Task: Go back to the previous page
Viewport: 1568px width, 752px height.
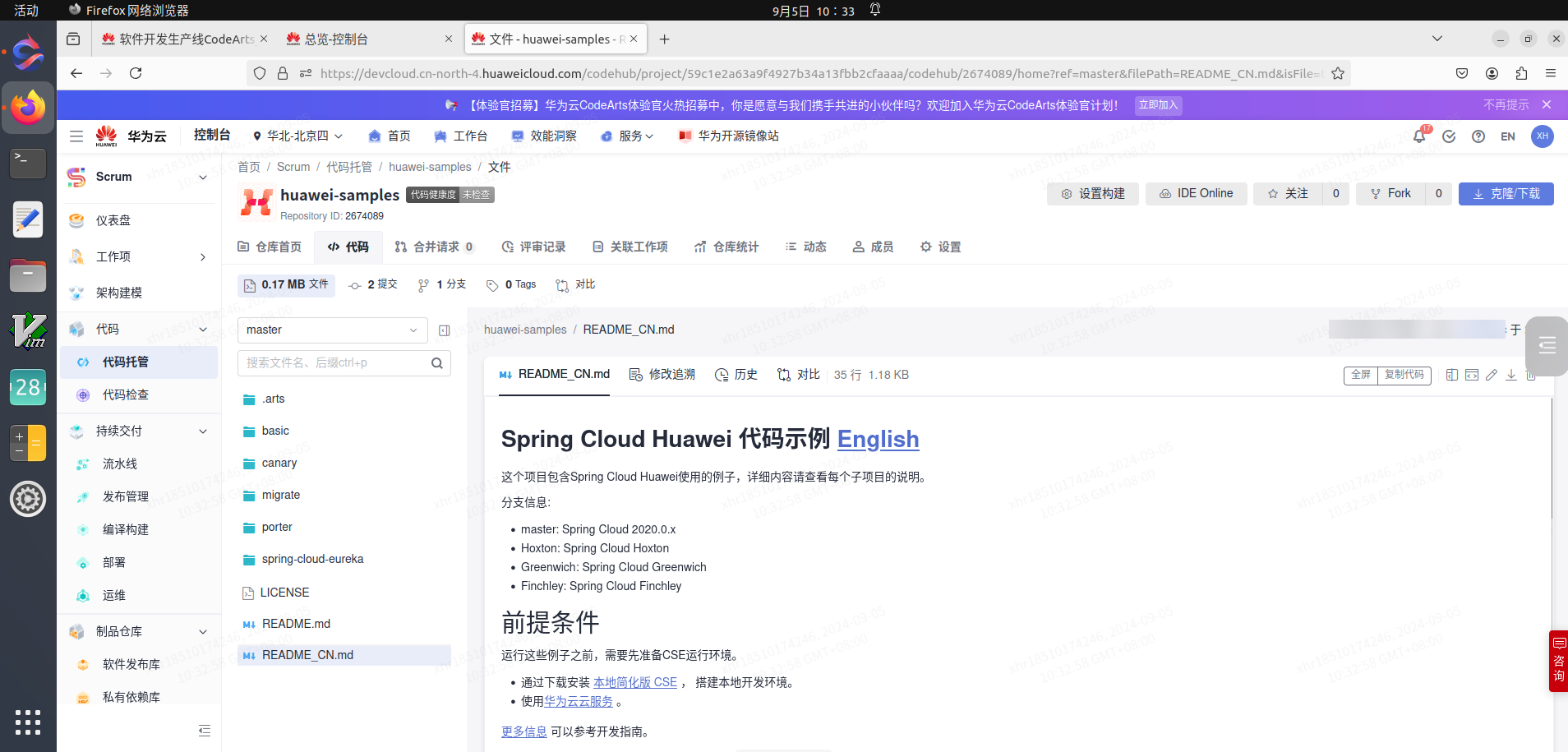Action: (x=76, y=73)
